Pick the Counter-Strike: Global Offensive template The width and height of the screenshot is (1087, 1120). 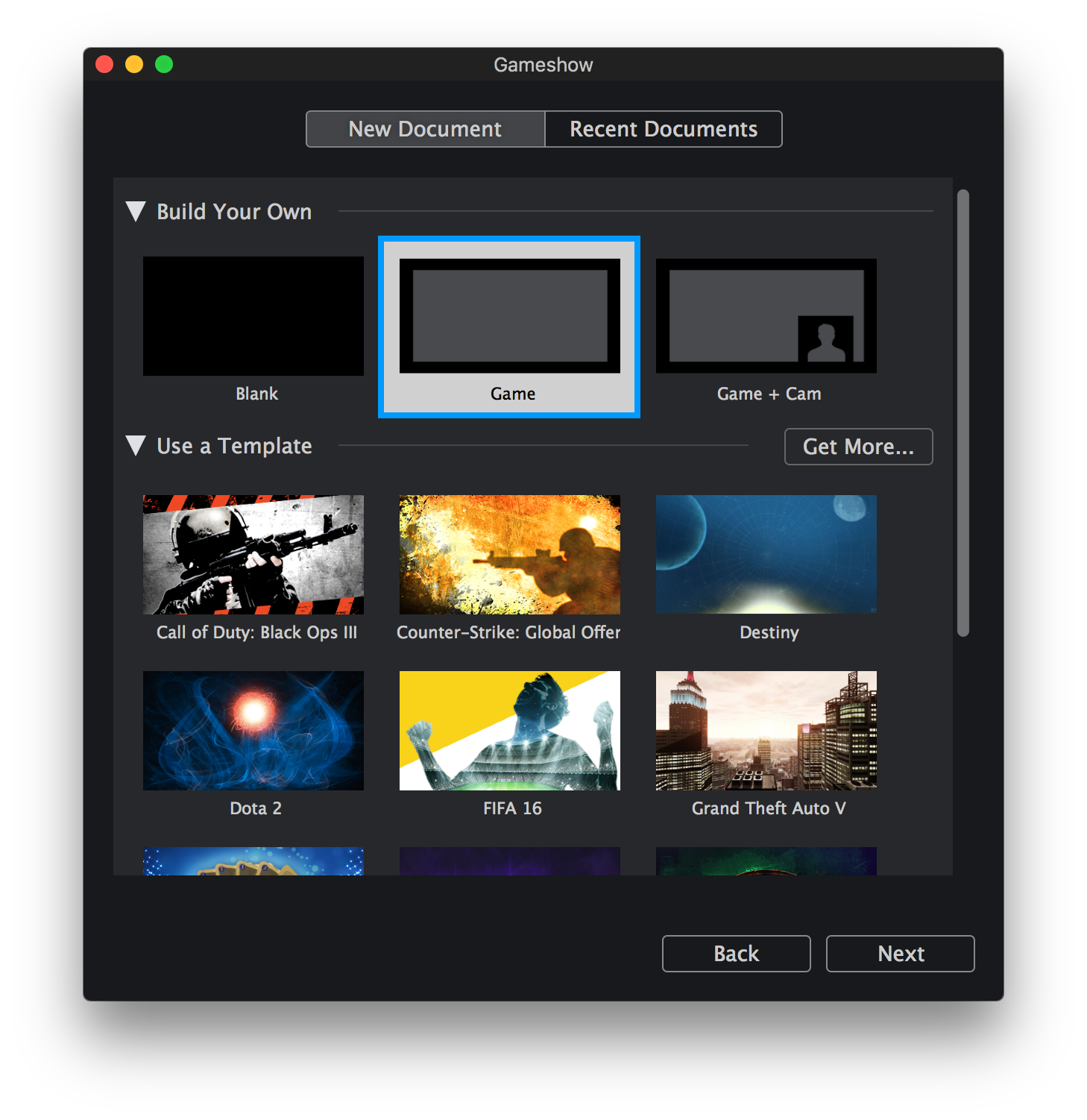pos(509,554)
